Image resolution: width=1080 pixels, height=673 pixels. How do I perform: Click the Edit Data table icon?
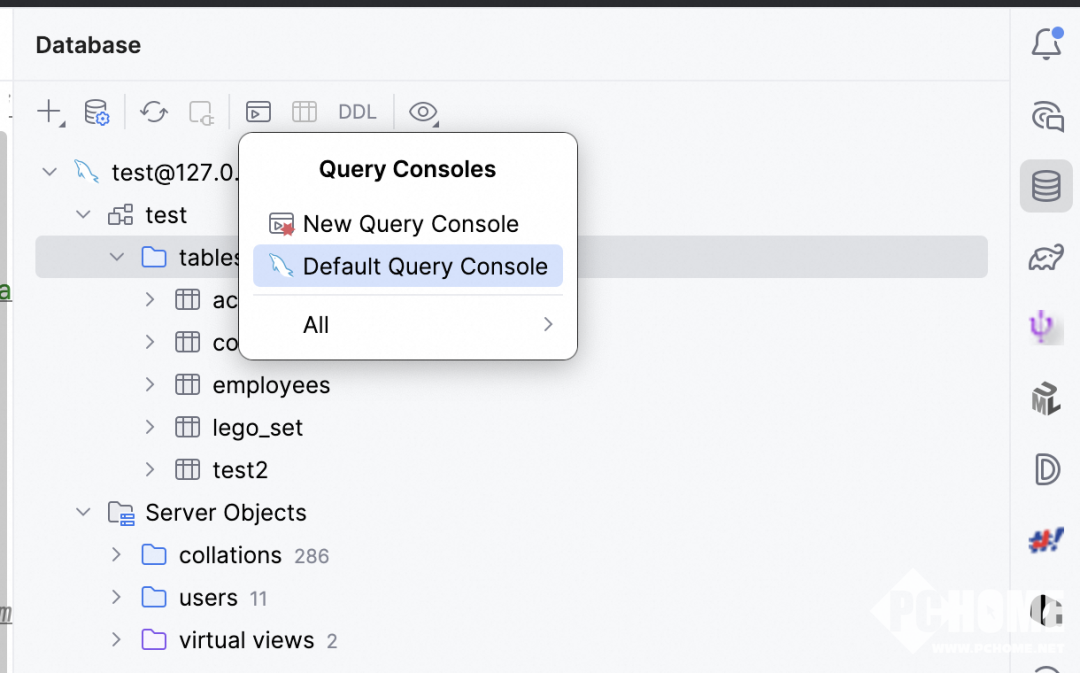click(304, 112)
